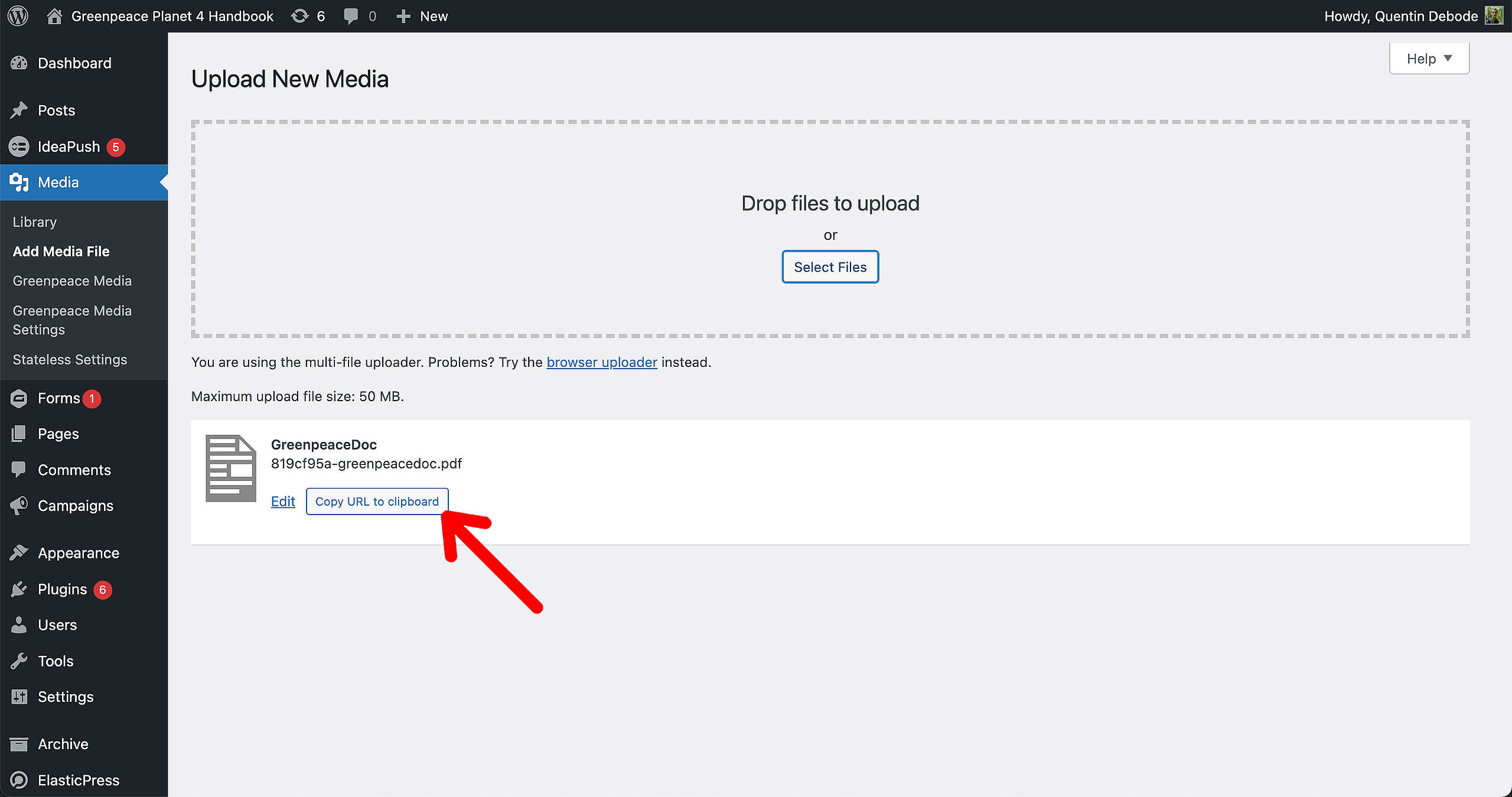Open Stateless Settings submenu
This screenshot has width=1512, height=797.
[x=70, y=360]
